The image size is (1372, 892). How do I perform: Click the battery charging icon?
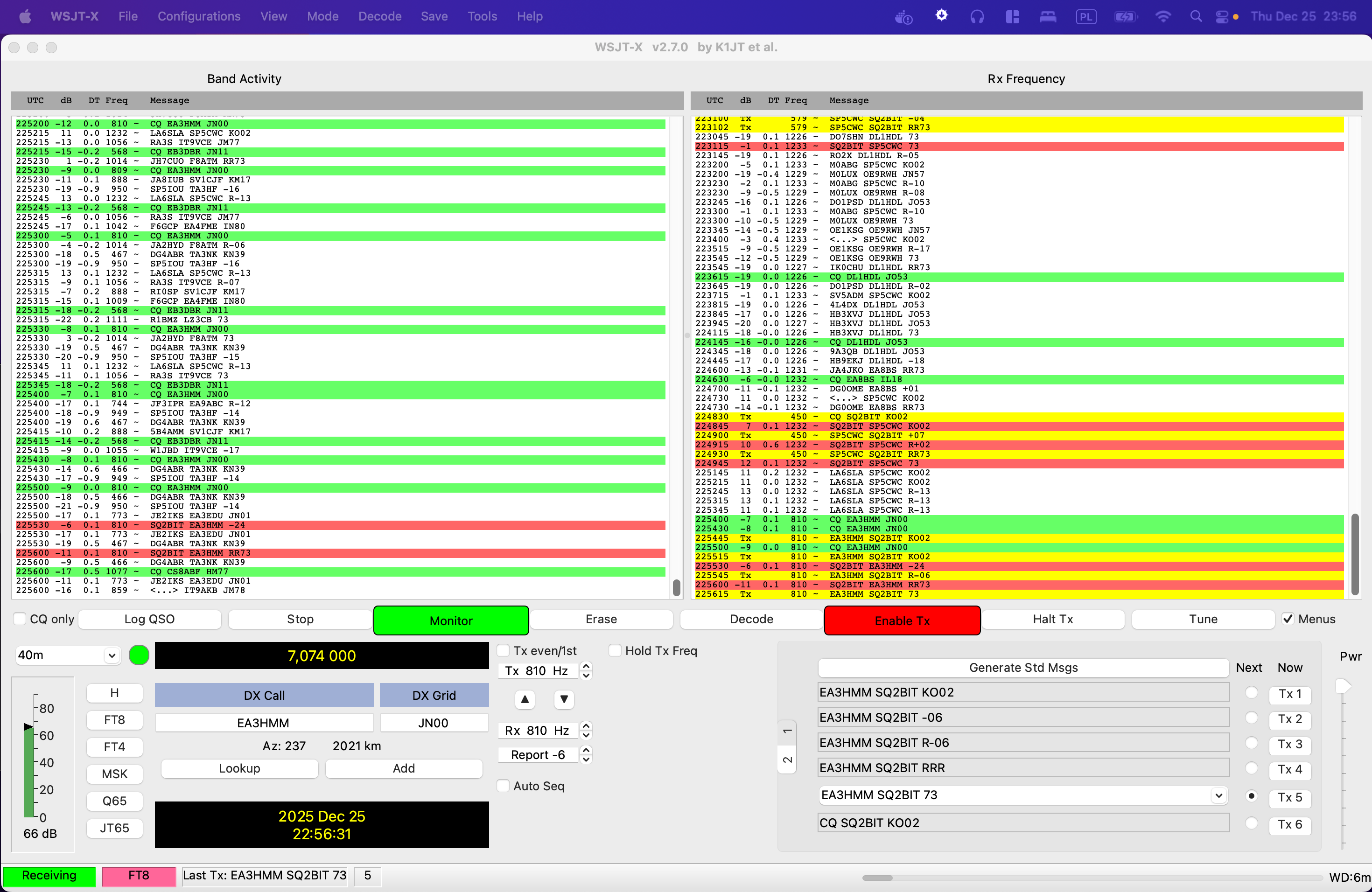(1124, 17)
